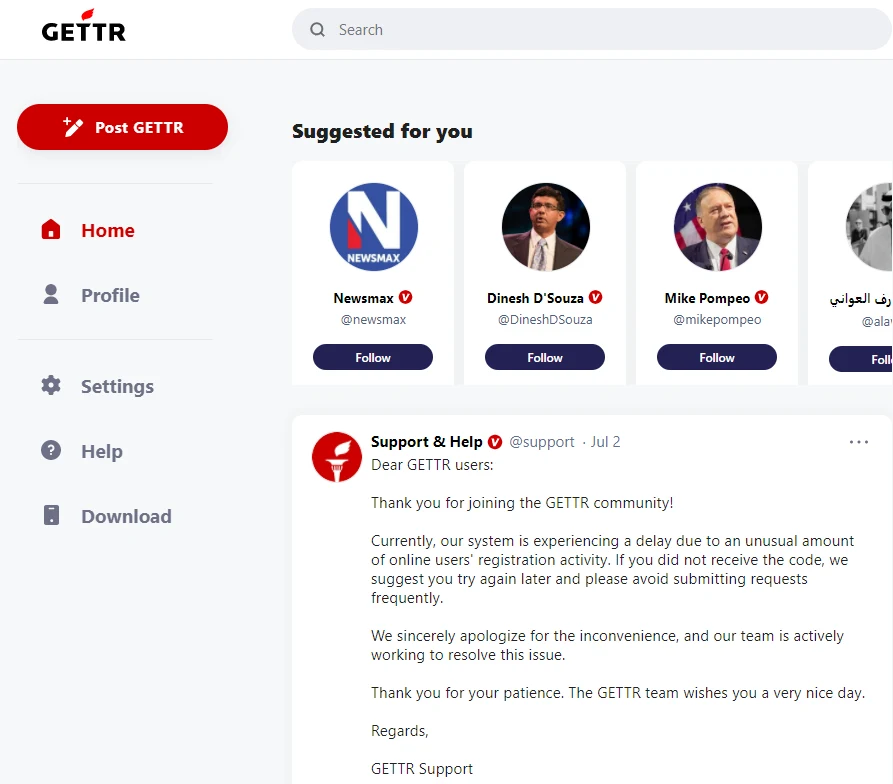Click the Download icon in the sidebar
Viewport: 893px width, 784px height.
pyautogui.click(x=51, y=515)
